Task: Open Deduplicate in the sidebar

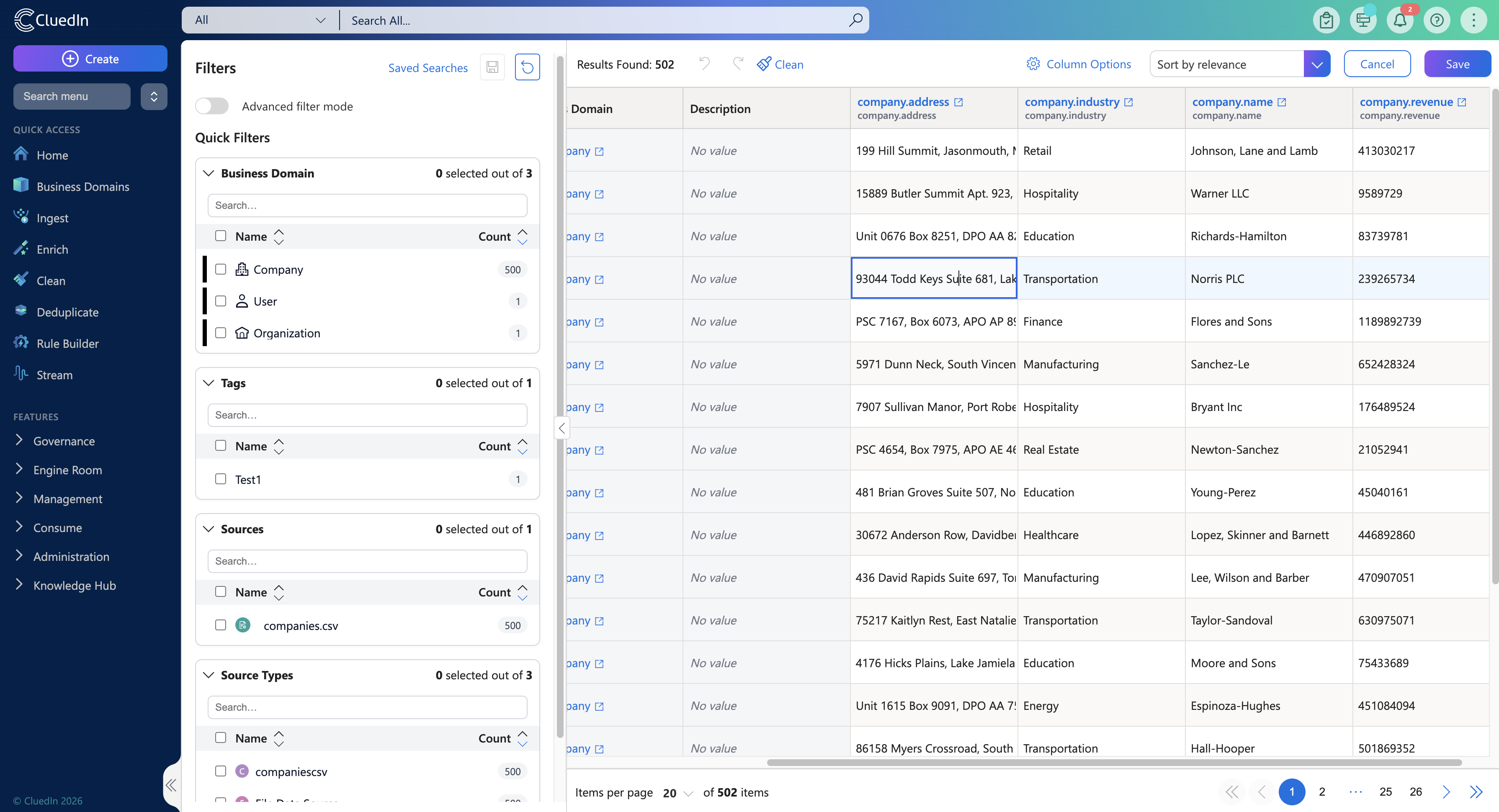Action: point(67,312)
